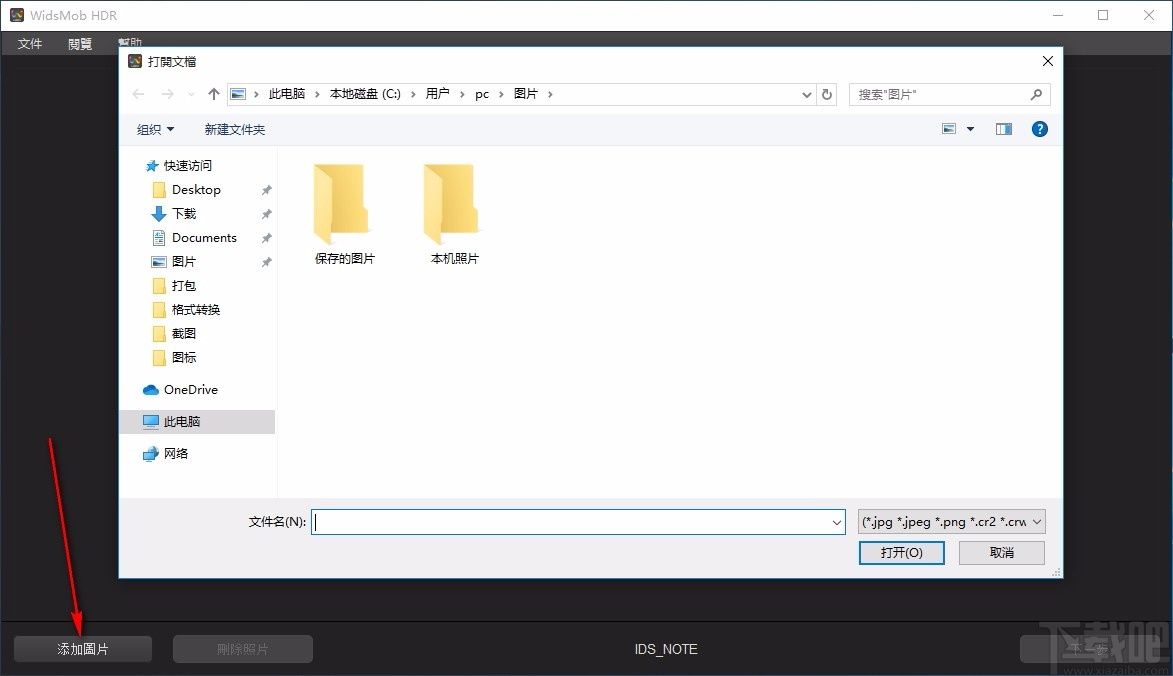Open the file type filter dropdown
This screenshot has width=1173, height=676.
tap(950, 521)
